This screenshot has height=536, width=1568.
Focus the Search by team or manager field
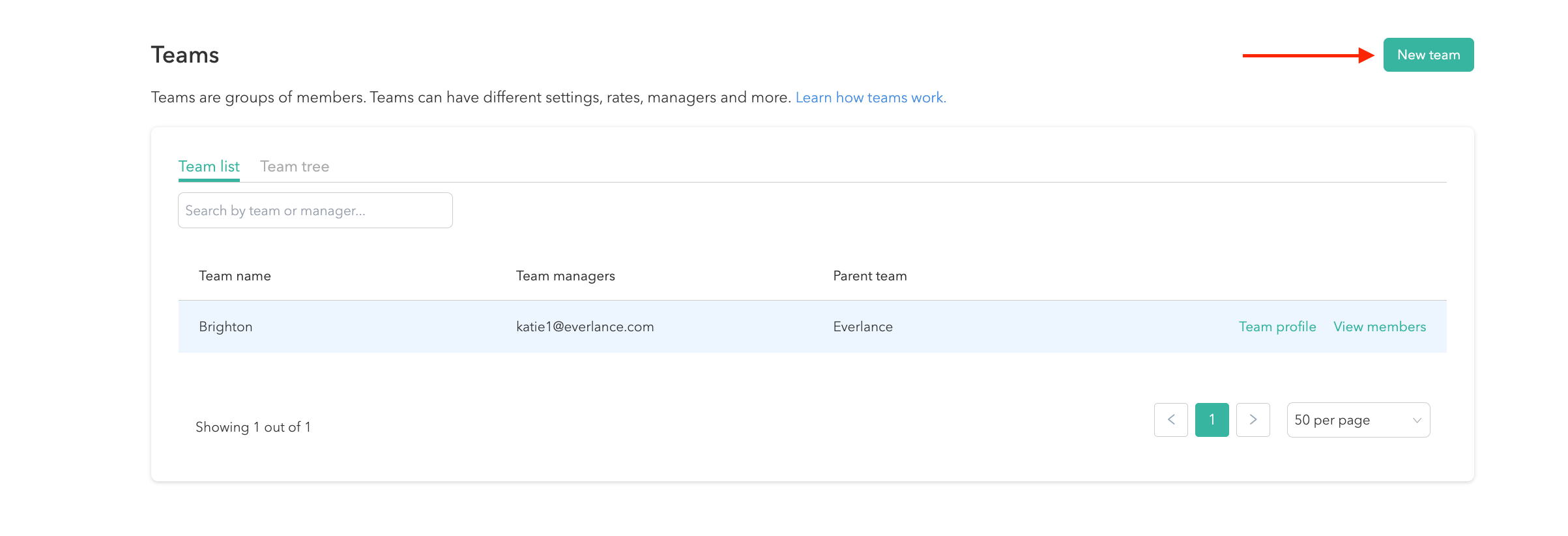(315, 211)
